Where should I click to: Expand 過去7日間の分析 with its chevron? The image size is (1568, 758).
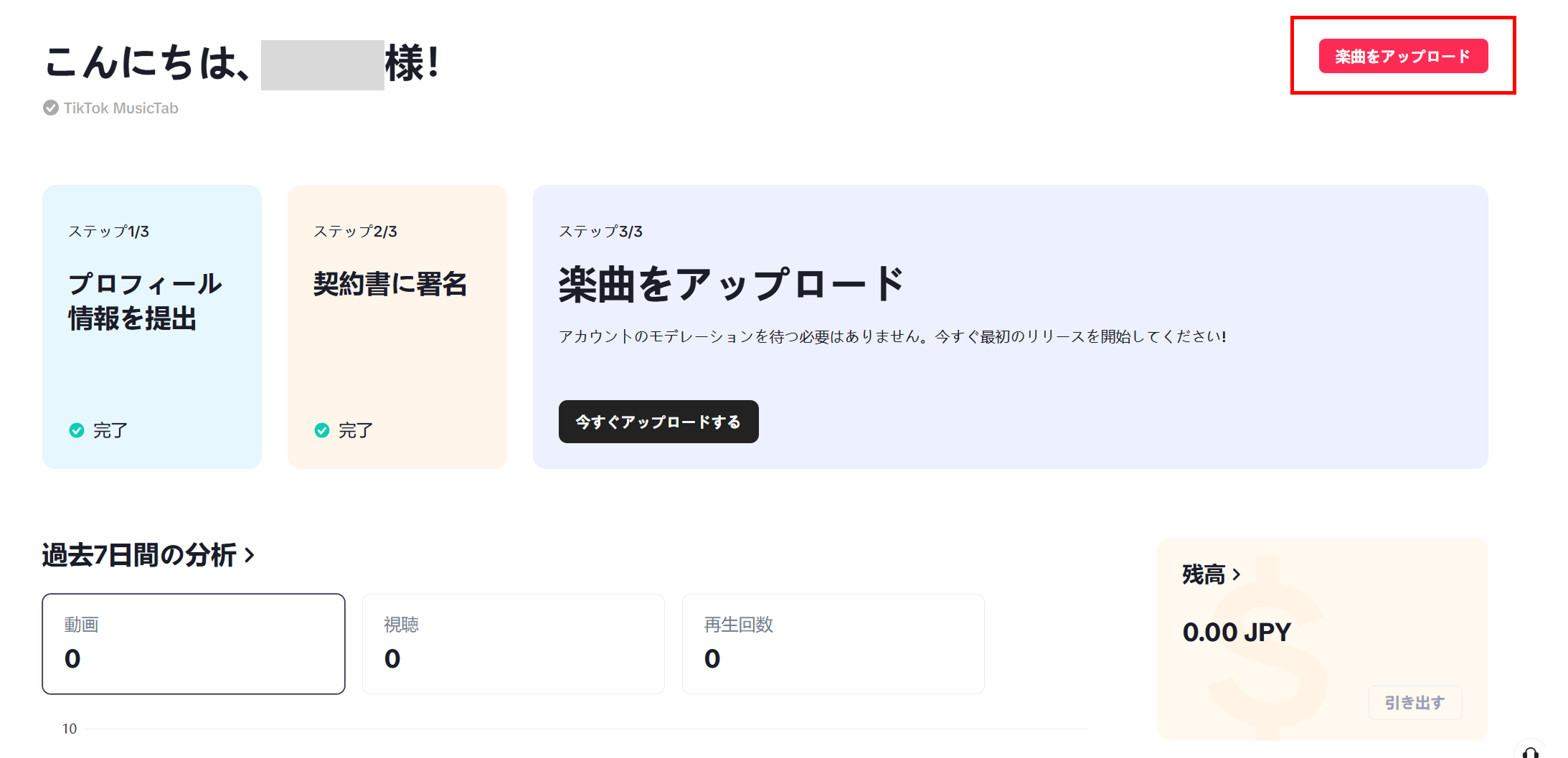pyautogui.click(x=250, y=555)
